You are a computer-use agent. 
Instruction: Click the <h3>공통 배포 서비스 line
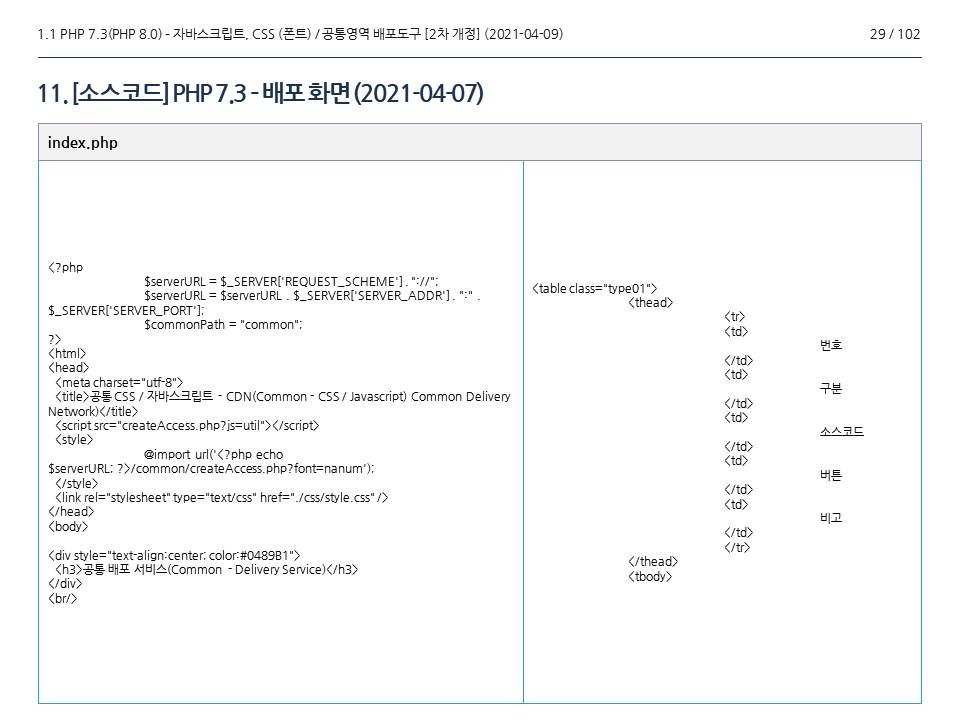pos(206,569)
